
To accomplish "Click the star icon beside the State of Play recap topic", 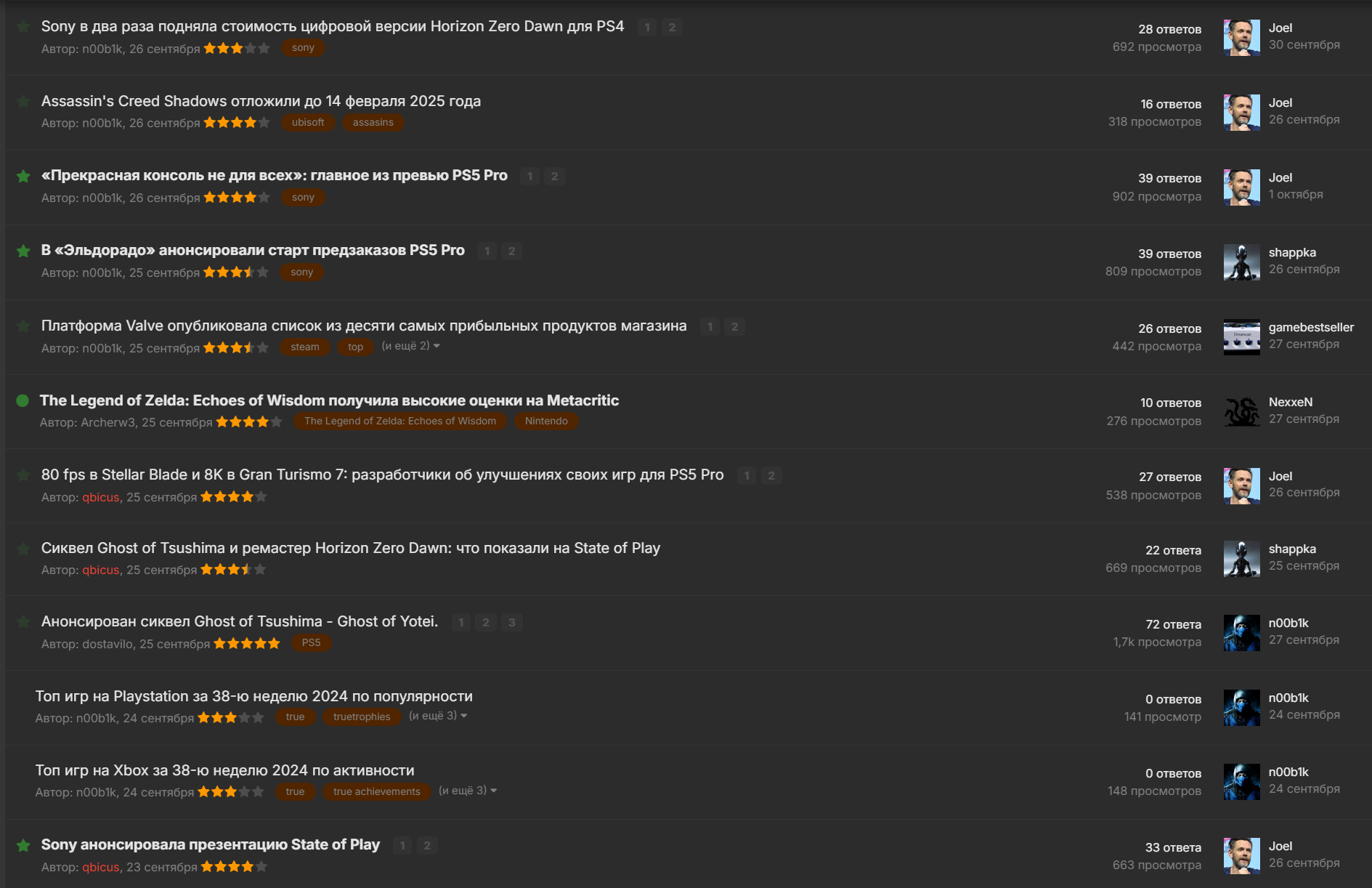I will [23, 549].
